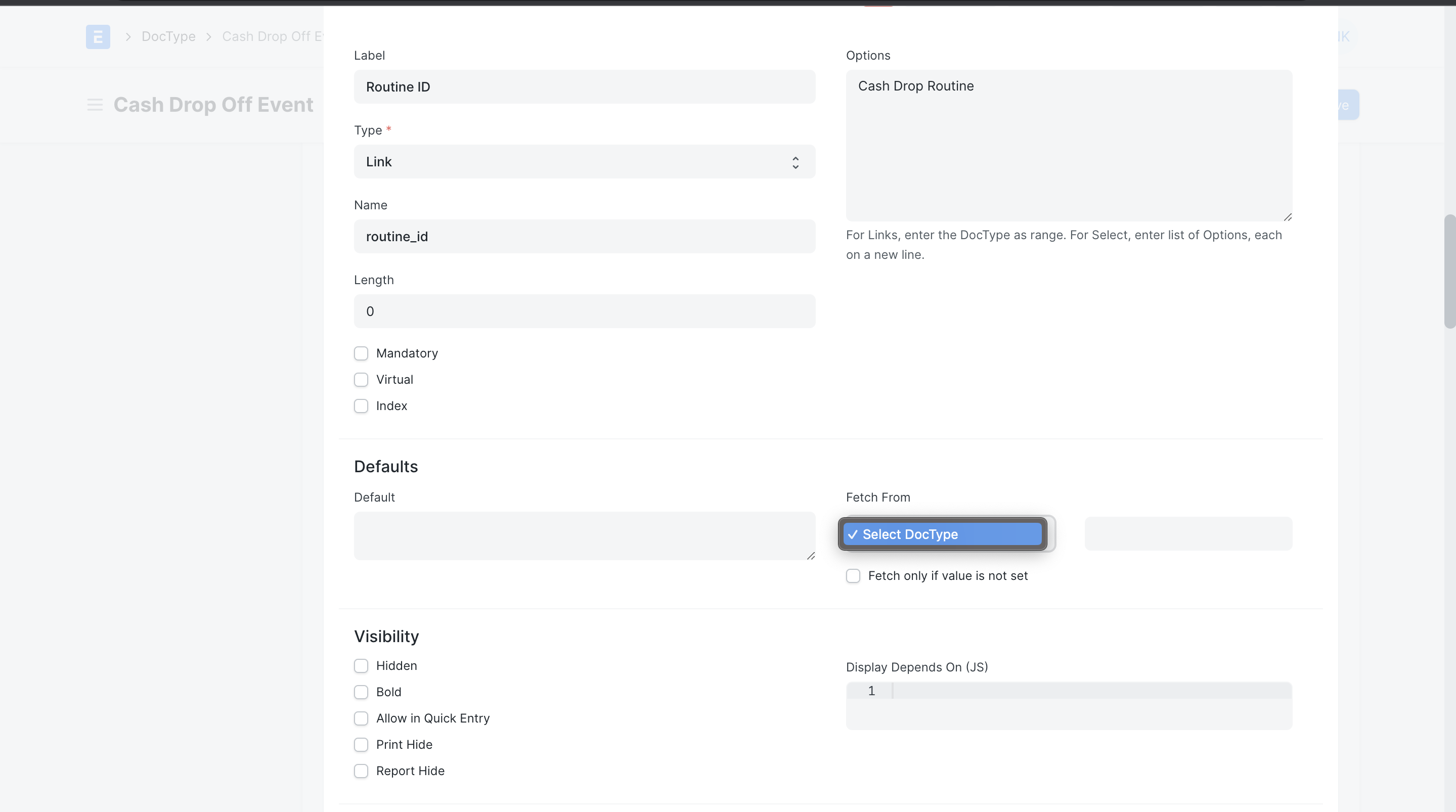Image resolution: width=1456 pixels, height=812 pixels.
Task: Focus the Length input field
Action: coord(585,311)
